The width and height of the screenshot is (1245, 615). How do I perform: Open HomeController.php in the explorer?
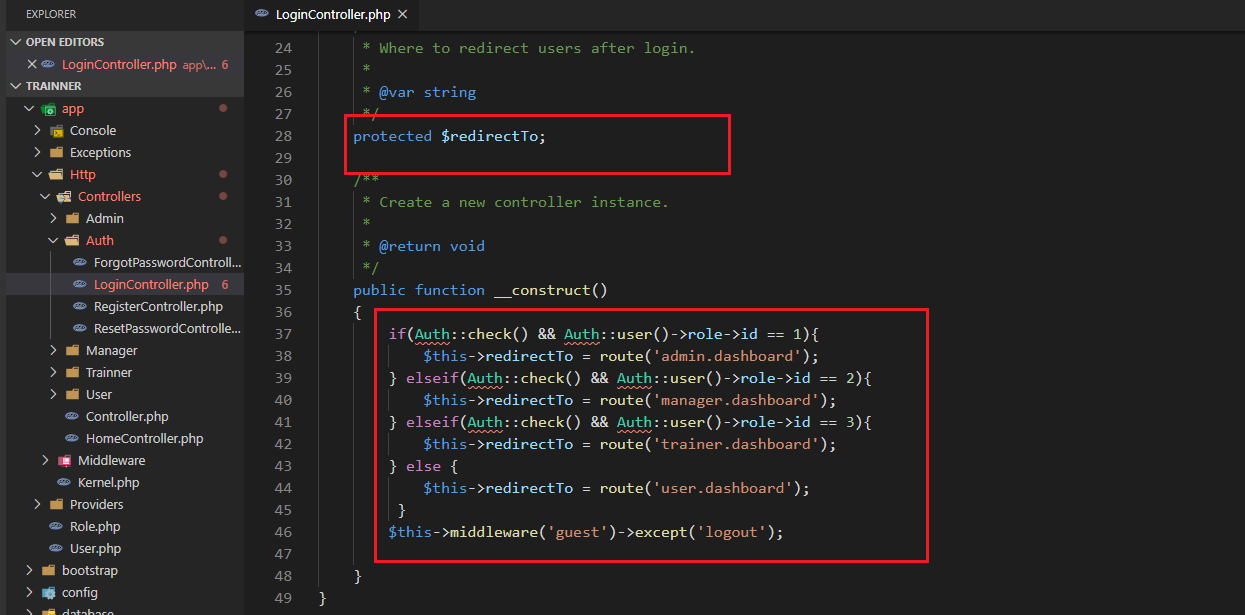pyautogui.click(x=144, y=439)
